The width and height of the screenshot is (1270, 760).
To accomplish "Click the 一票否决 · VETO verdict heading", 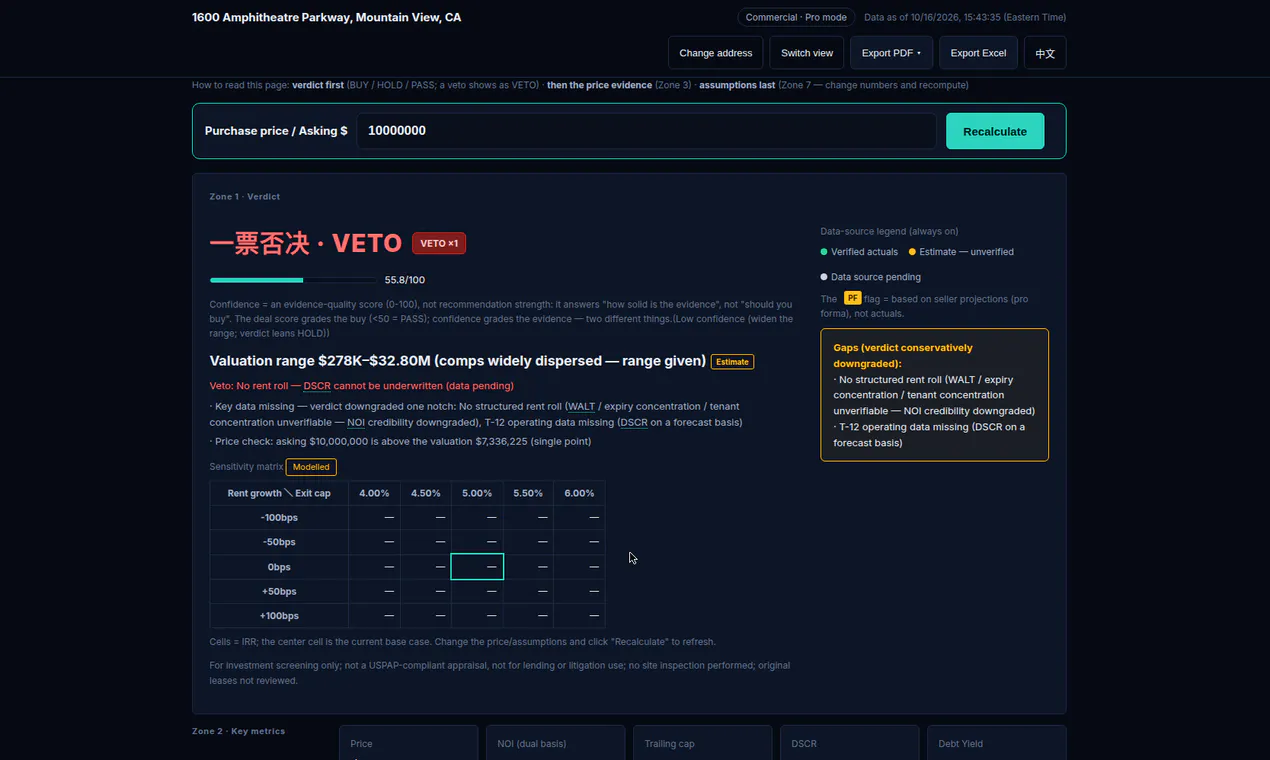I will [306, 243].
